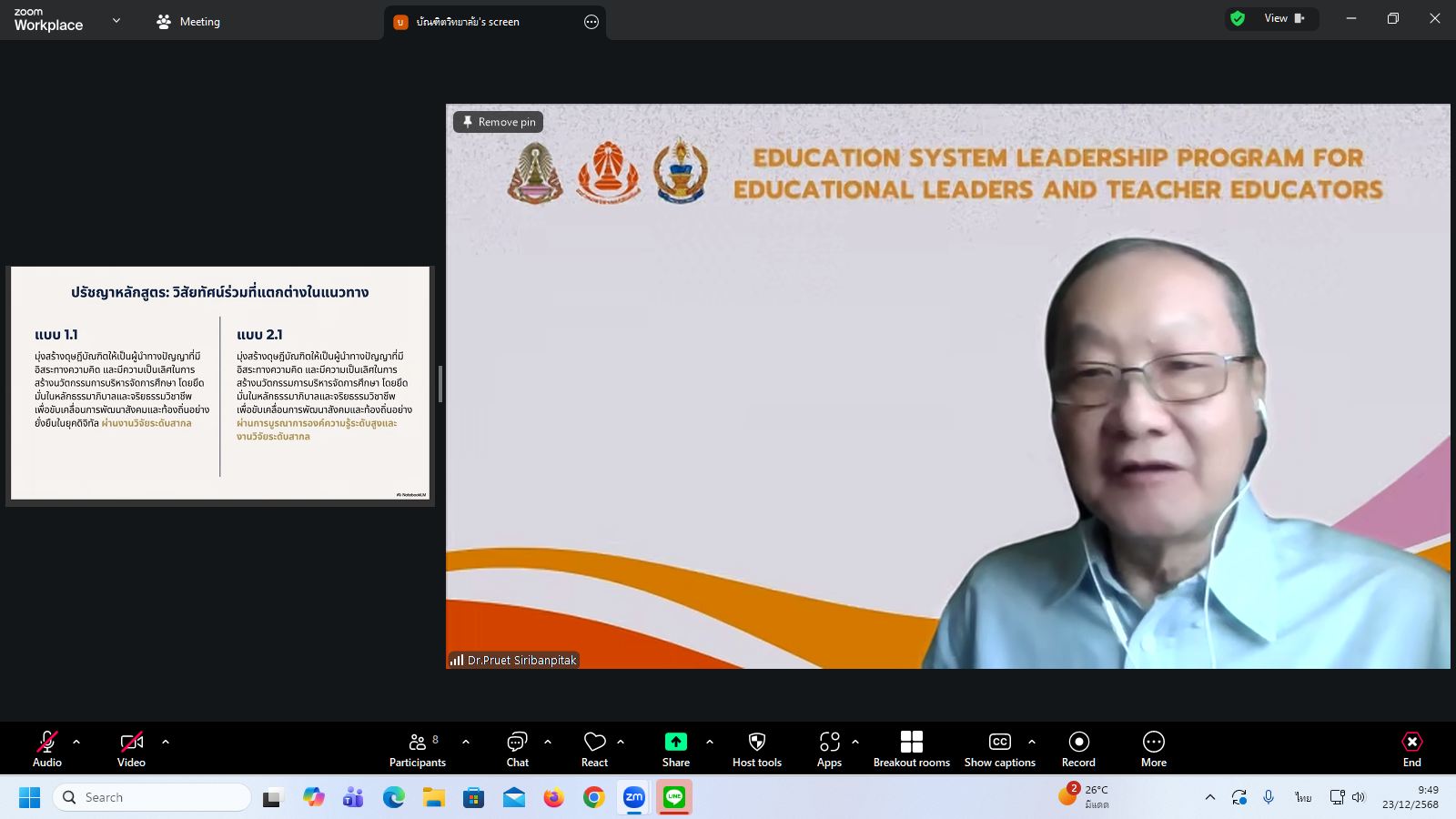
Task: Open the Chat panel
Action: pyautogui.click(x=517, y=748)
